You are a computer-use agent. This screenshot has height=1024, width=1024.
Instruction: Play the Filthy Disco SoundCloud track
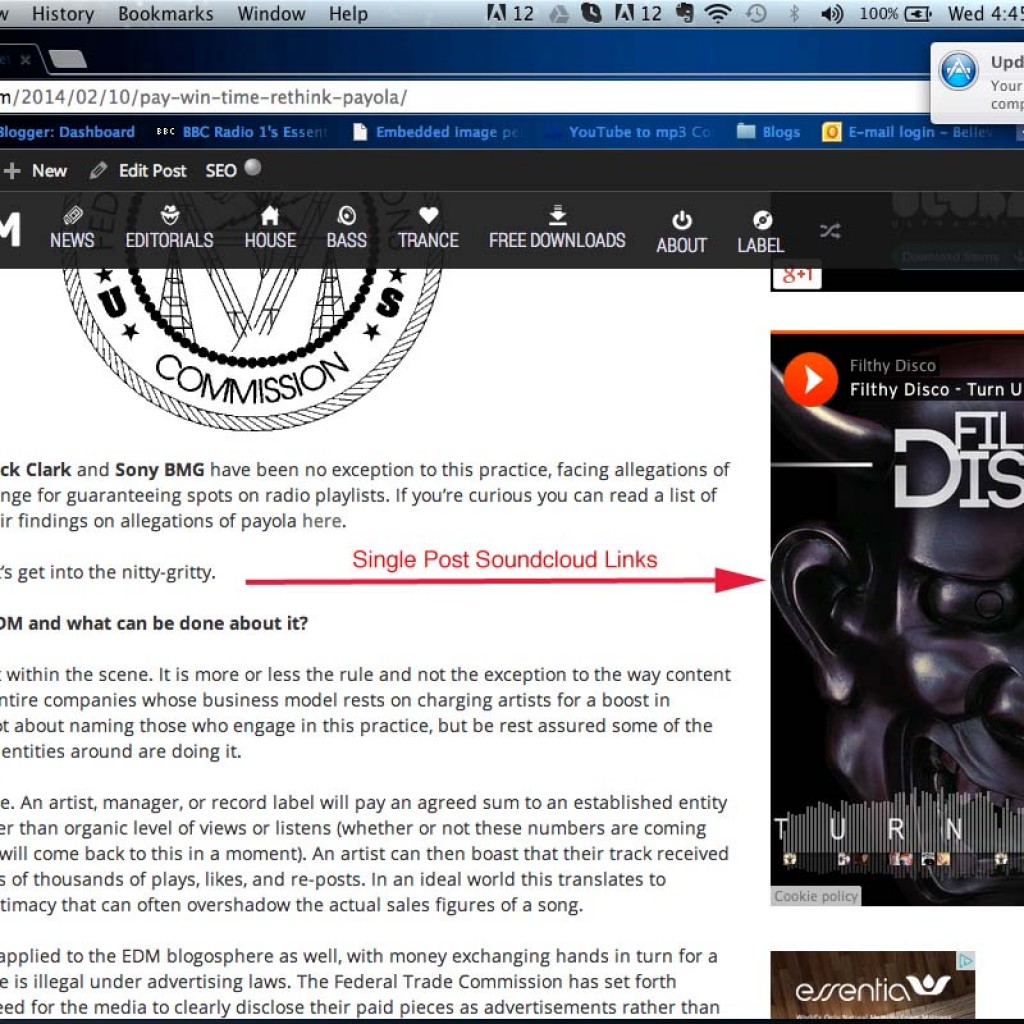(x=810, y=379)
